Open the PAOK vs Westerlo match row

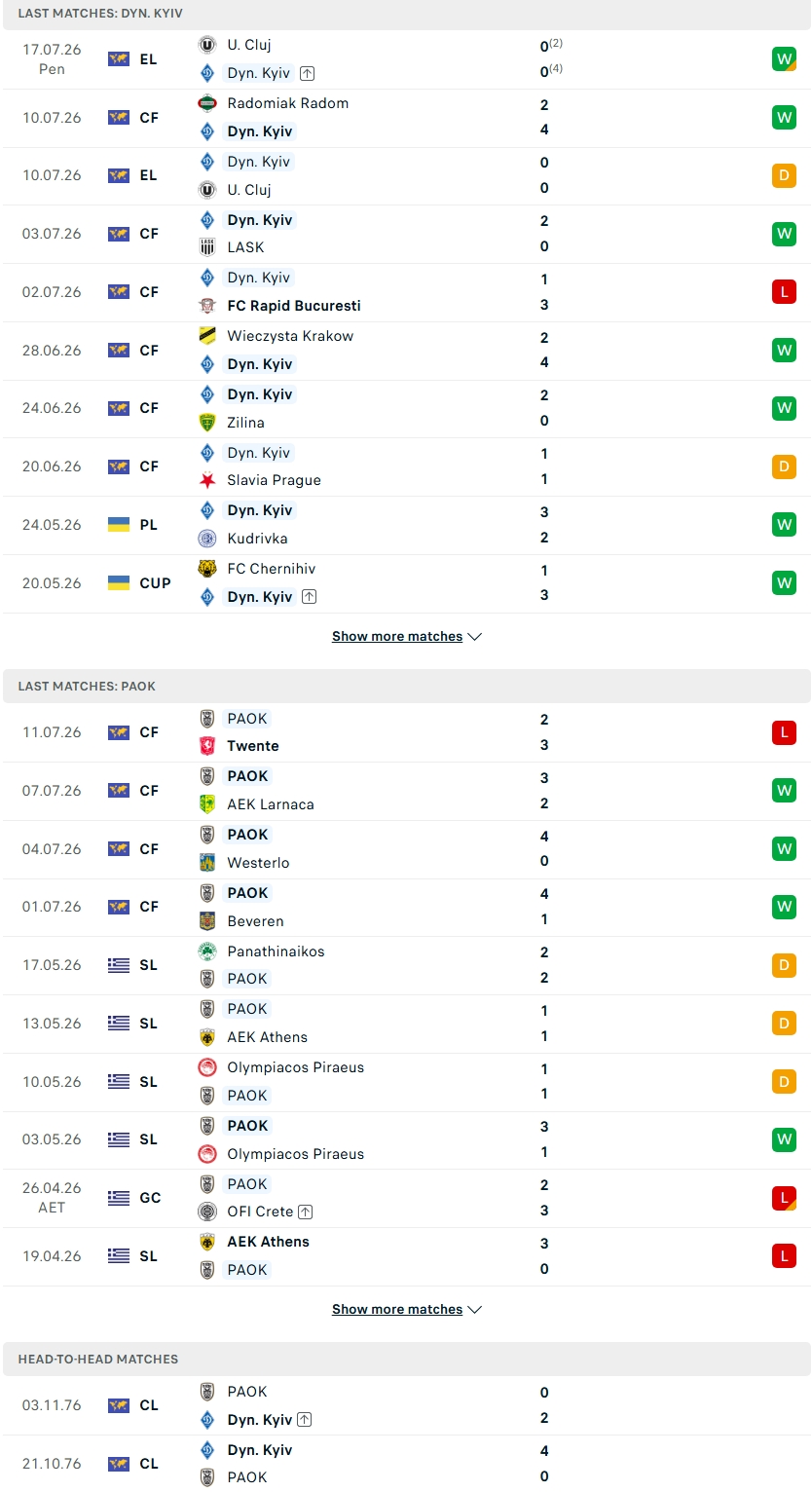pos(407,849)
